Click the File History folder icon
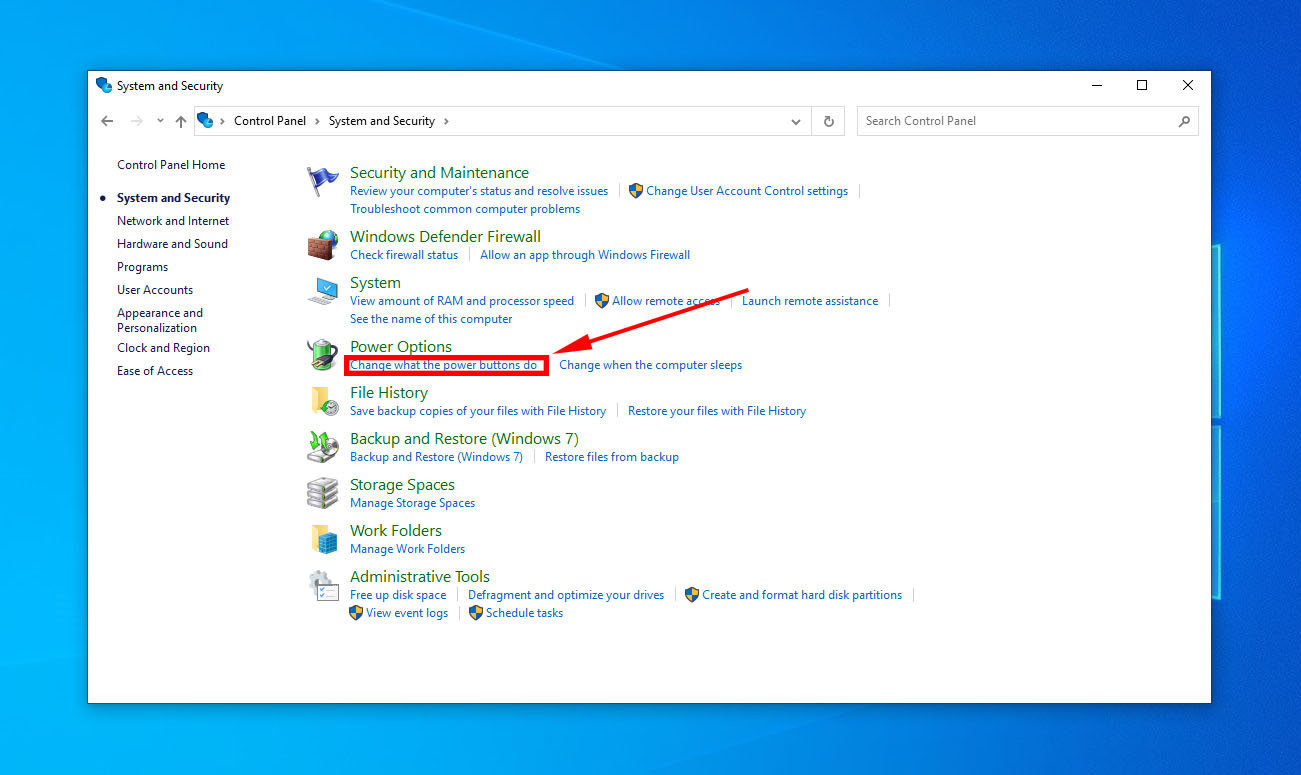 (323, 401)
